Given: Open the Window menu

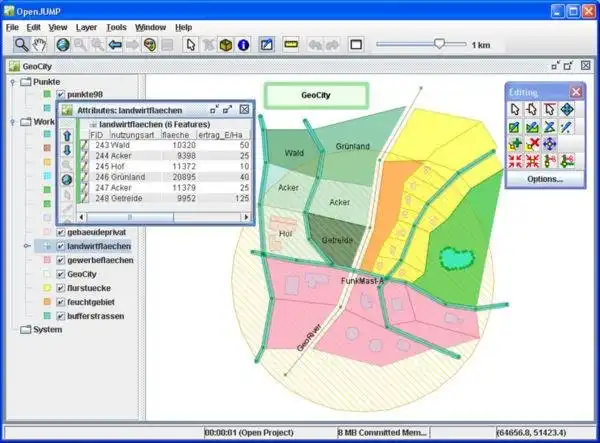Looking at the screenshot, I should [x=150, y=27].
